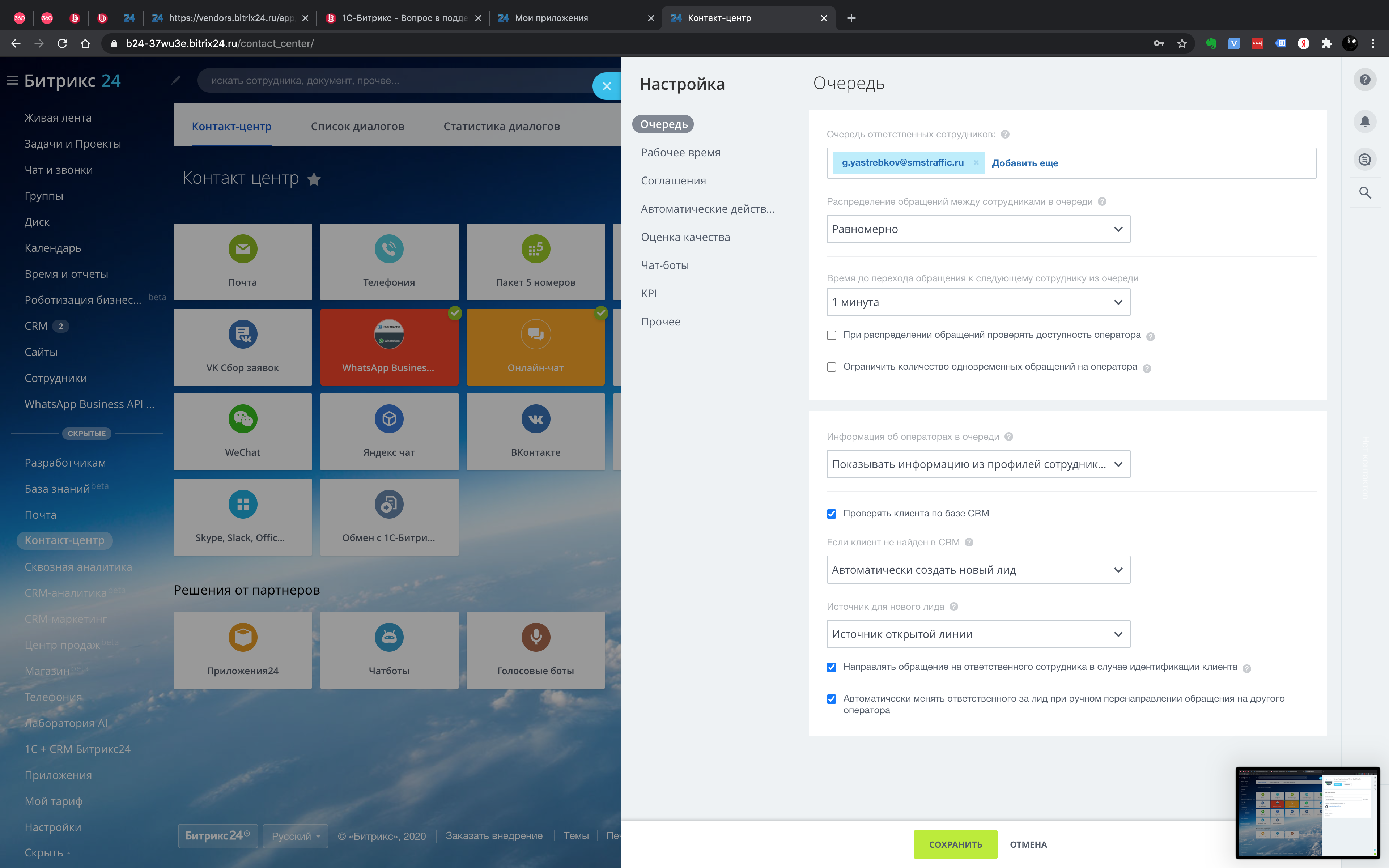Uncheck 'Проверять клиента по базе CRM'
The image size is (1389, 868).
[x=831, y=514]
